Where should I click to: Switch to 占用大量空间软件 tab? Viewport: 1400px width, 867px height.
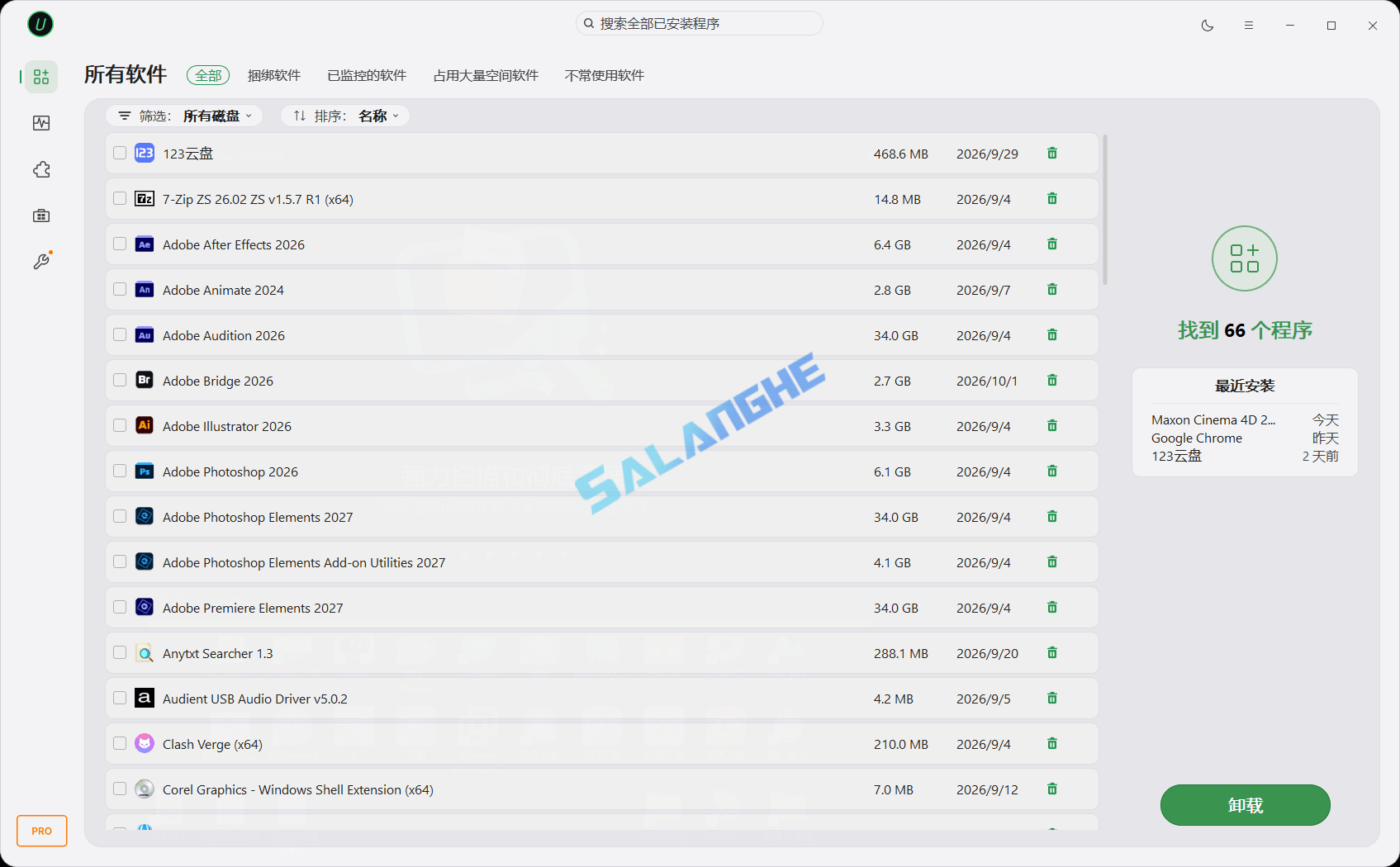tap(486, 75)
